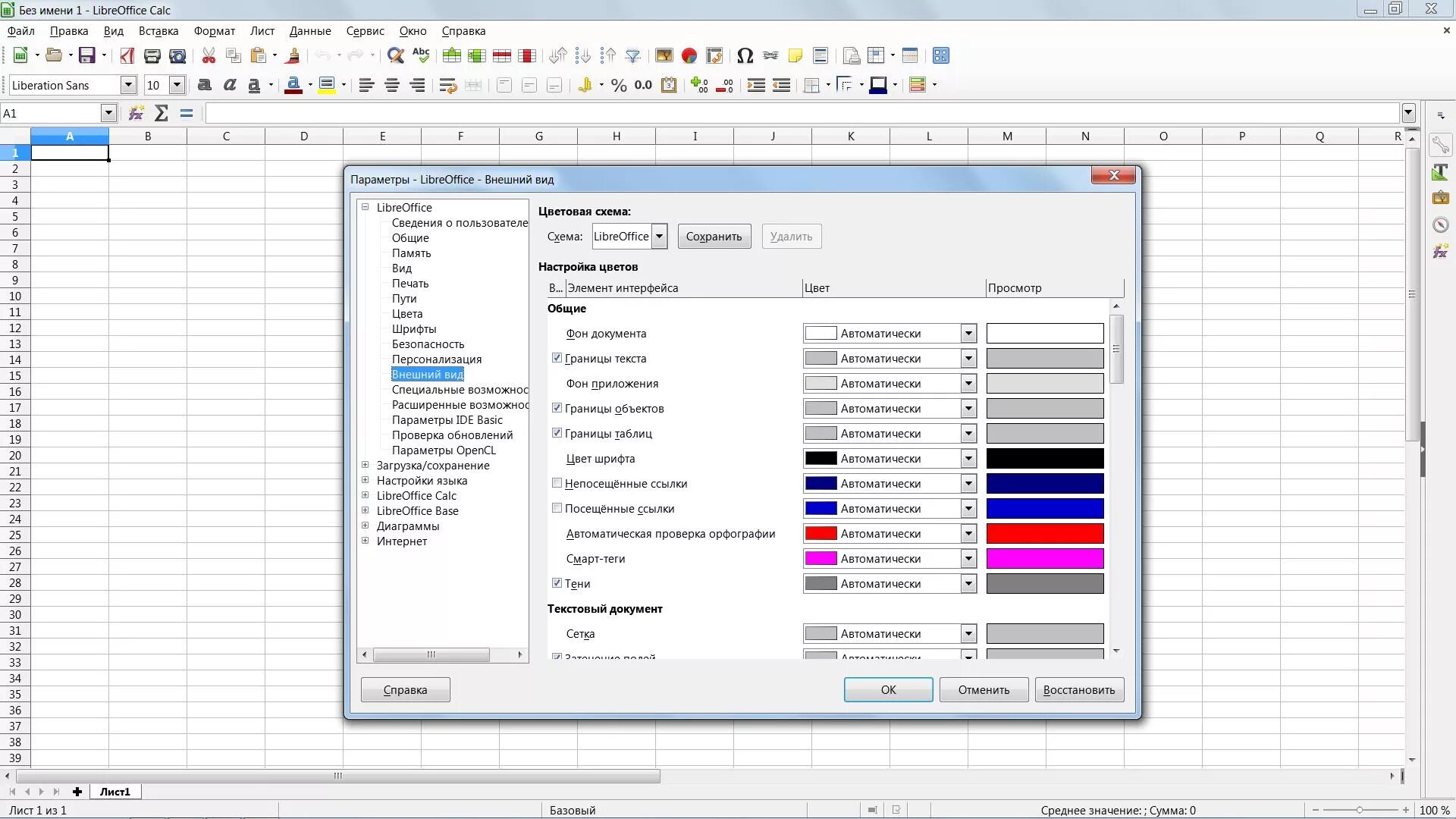1456x819 pixels.
Task: Open color dropdown for Смарт-теги
Action: click(968, 559)
